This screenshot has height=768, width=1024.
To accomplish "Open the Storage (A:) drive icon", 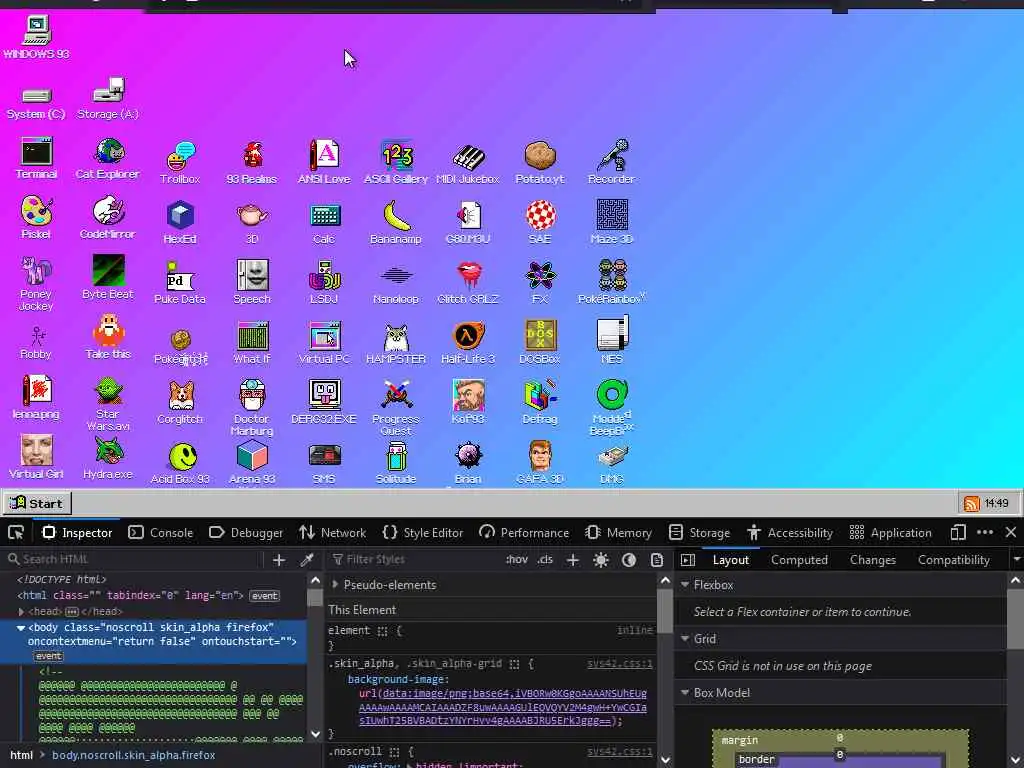I will 108,99.
